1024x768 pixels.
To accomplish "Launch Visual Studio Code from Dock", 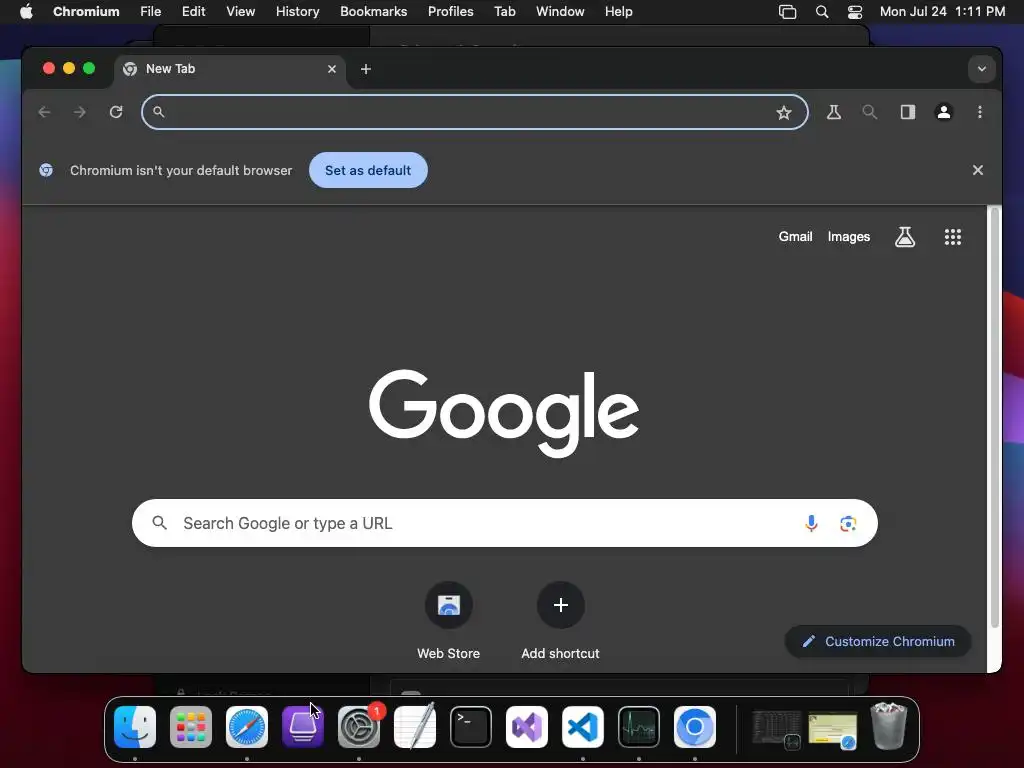I will click(583, 727).
